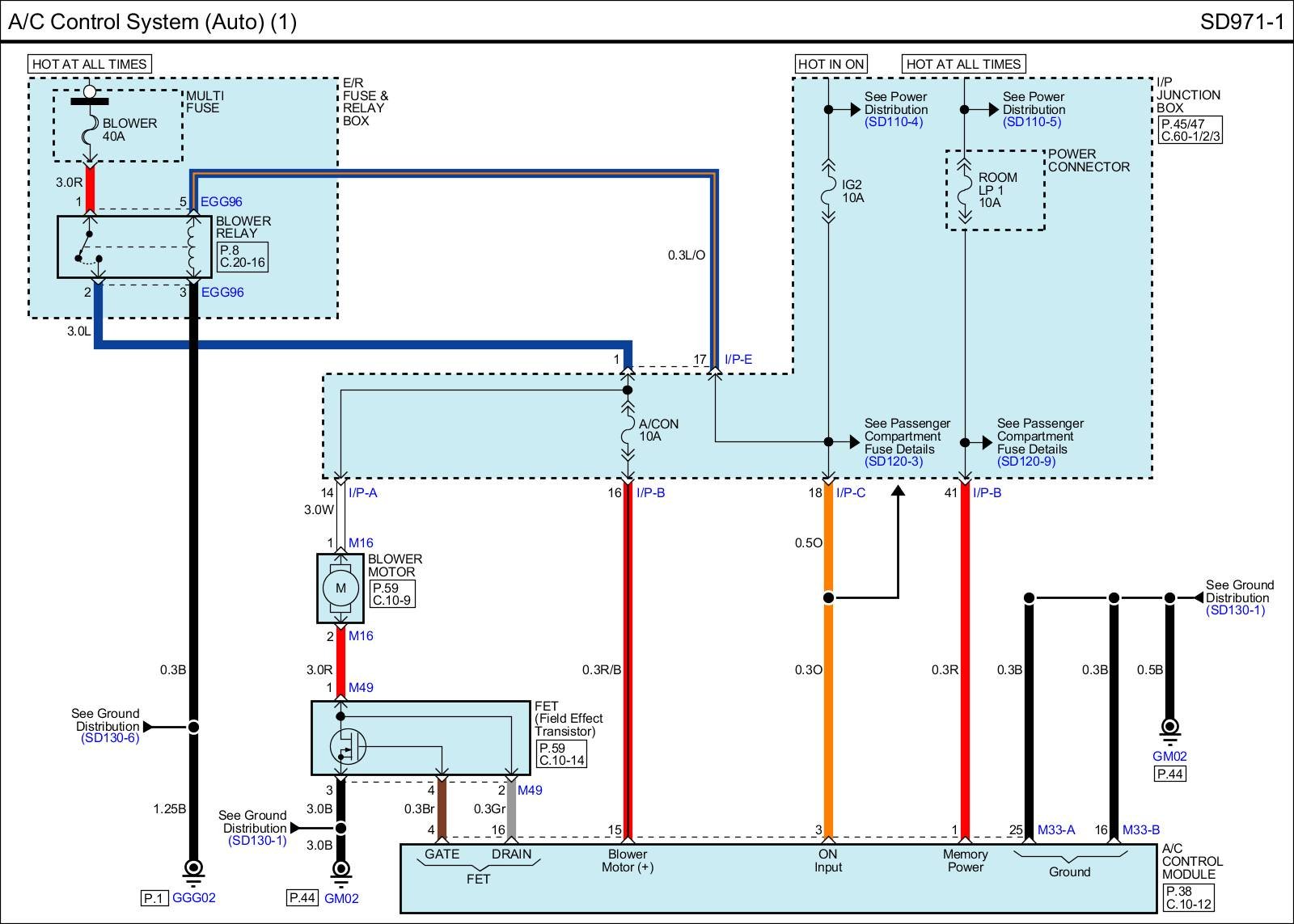Select the A/CON 10A fuse symbol
Viewport: 1294px width, 924px height.
(627, 430)
